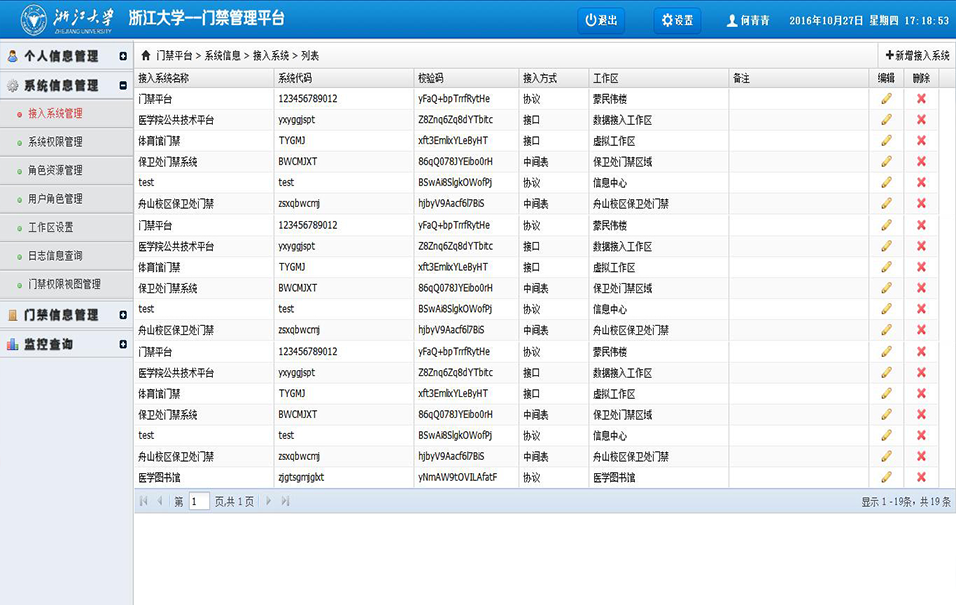This screenshot has height=605, width=956.
Task: Click the next page arrow
Action: 268,501
